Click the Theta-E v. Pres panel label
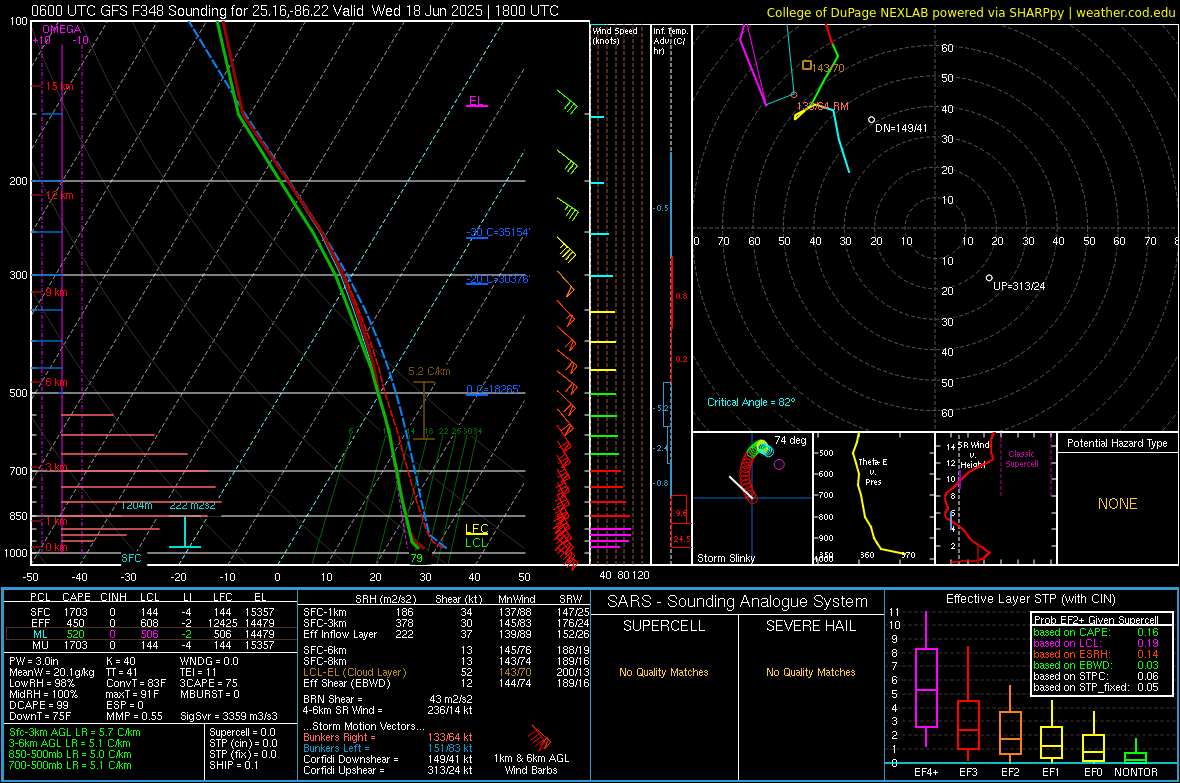This screenshot has height=783, width=1180. (x=872, y=471)
